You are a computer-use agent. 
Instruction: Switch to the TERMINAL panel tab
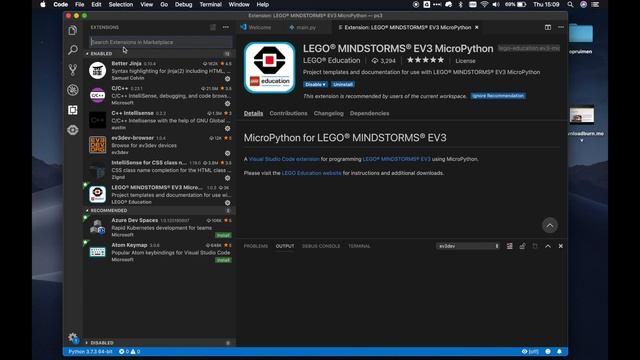pyautogui.click(x=359, y=246)
